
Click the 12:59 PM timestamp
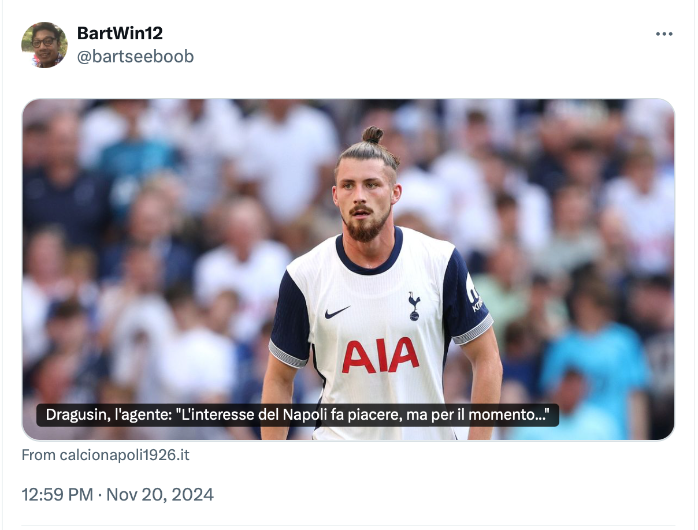click(x=57, y=494)
